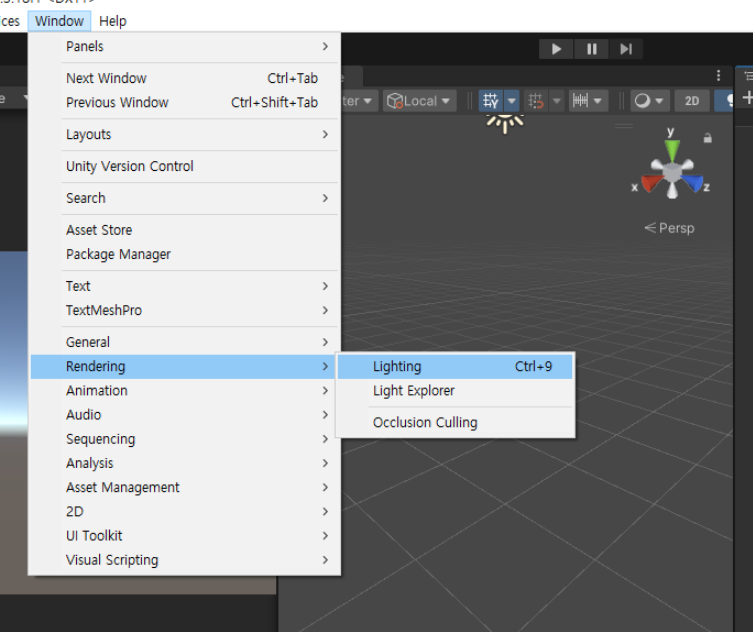Image resolution: width=753 pixels, height=632 pixels.
Task: Open the Lighting window from submenu
Action: (x=455, y=366)
